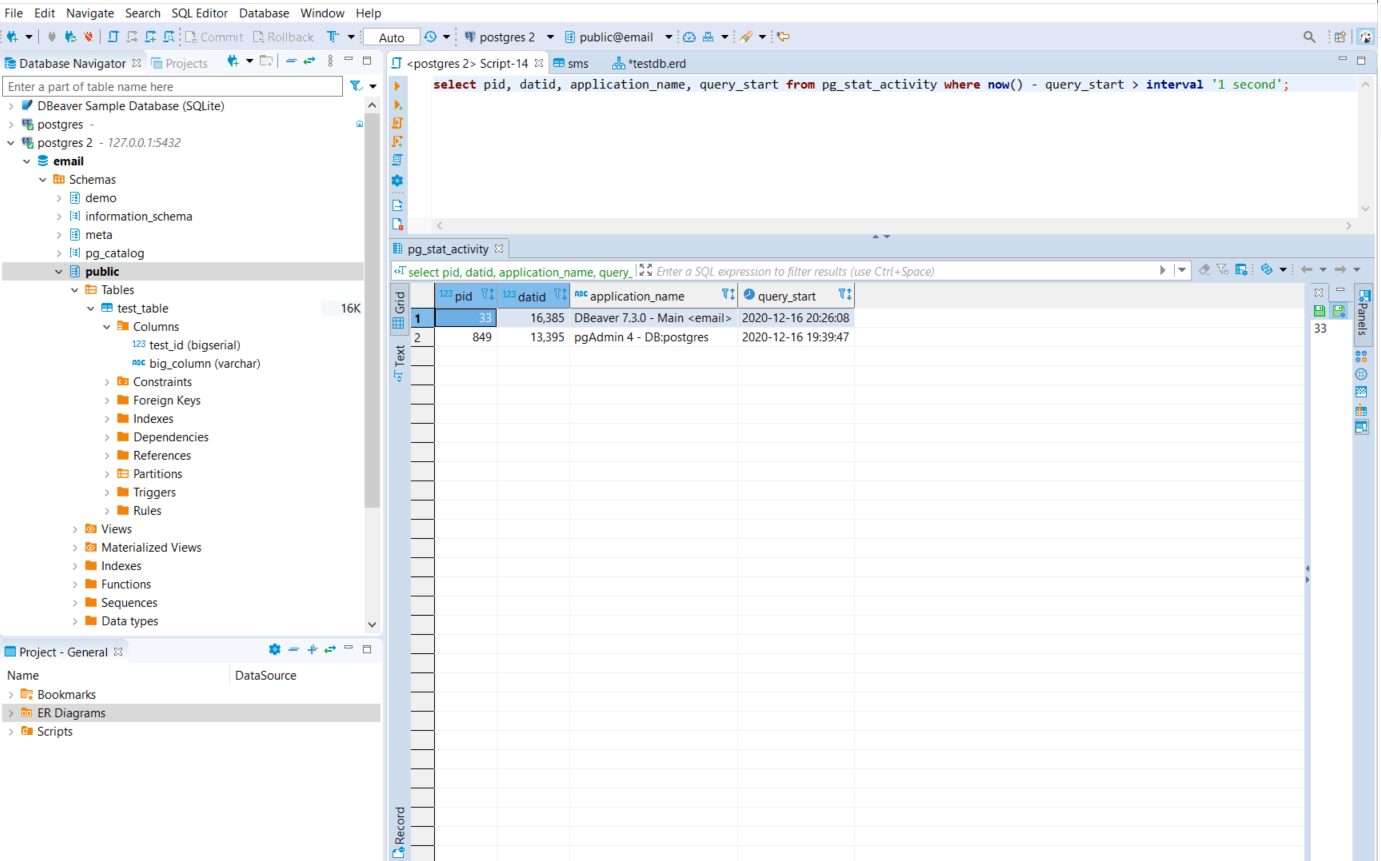The image size is (1381, 861).
Task: Click the Rollback button in the toolbar
Action: pyautogui.click(x=283, y=36)
